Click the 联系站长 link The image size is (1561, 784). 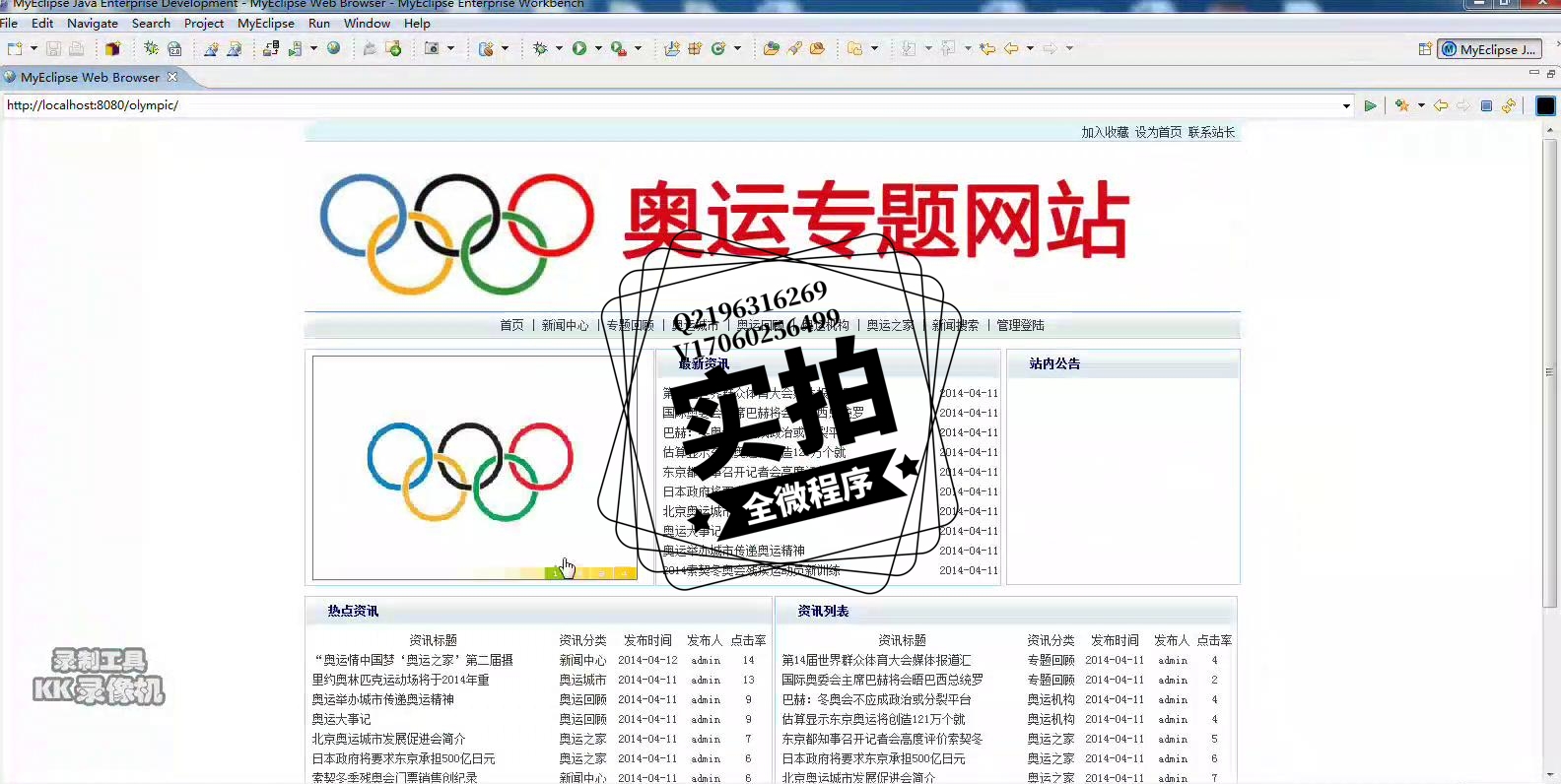[x=1211, y=132]
